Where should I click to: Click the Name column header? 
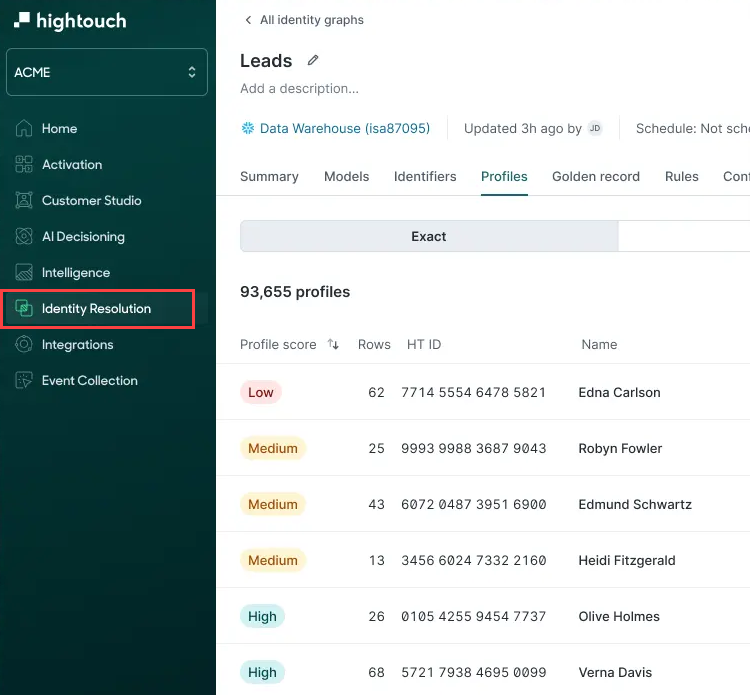599,344
